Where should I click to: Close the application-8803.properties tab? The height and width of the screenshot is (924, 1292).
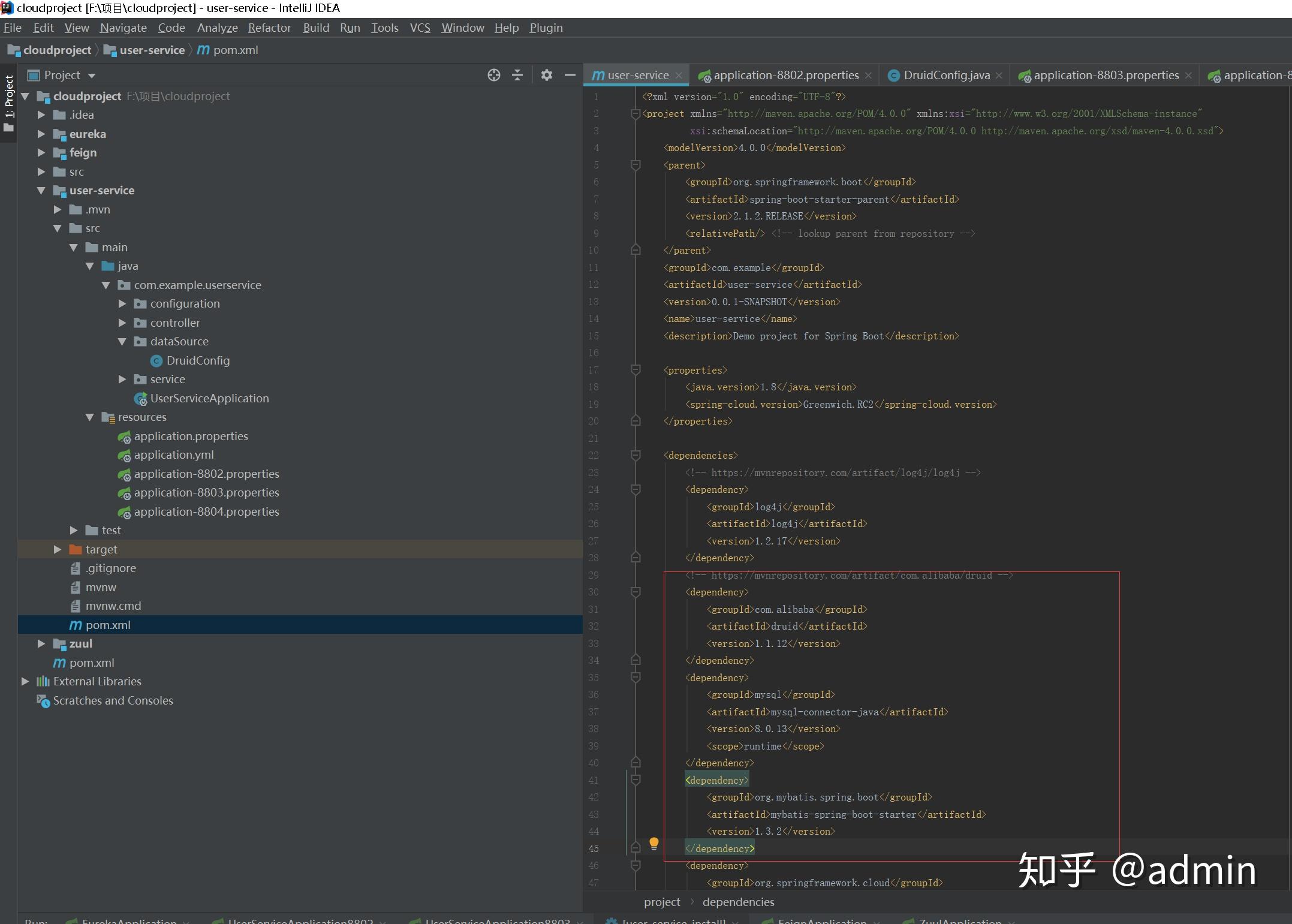coord(1188,76)
